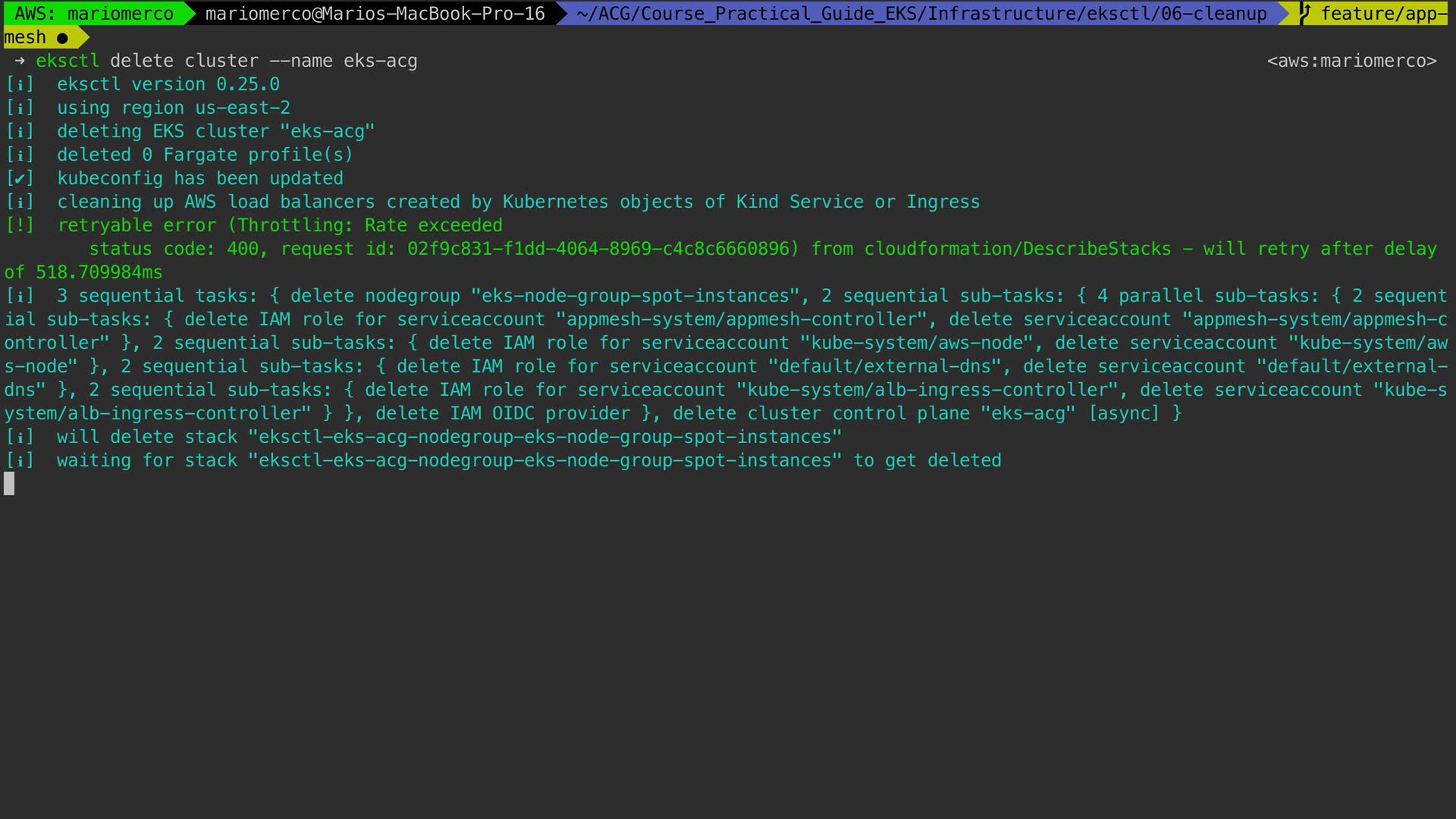Click the info icon beside using region
1456x819 pixels.
coord(20,108)
